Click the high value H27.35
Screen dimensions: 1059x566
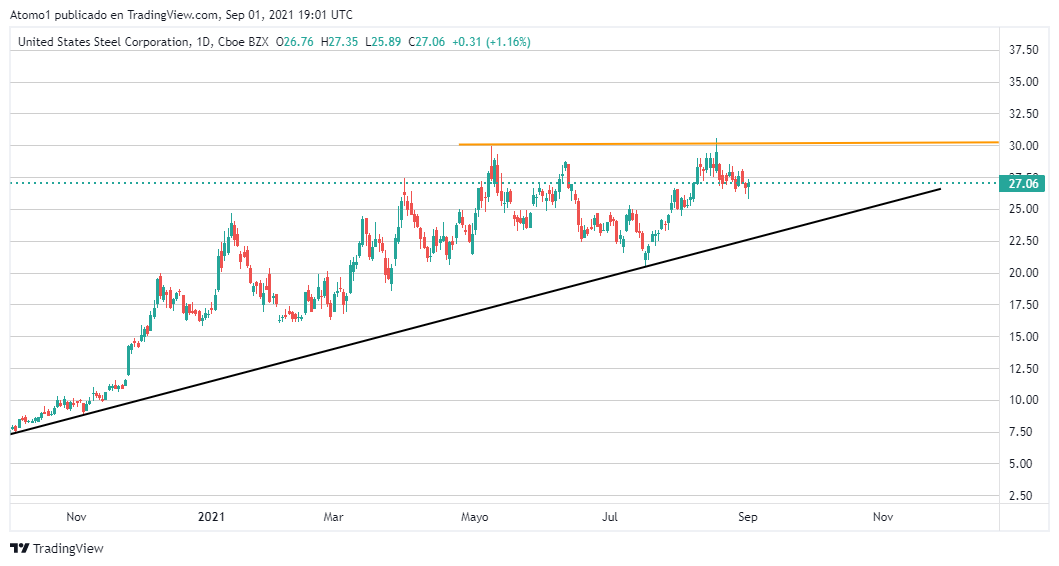point(339,42)
